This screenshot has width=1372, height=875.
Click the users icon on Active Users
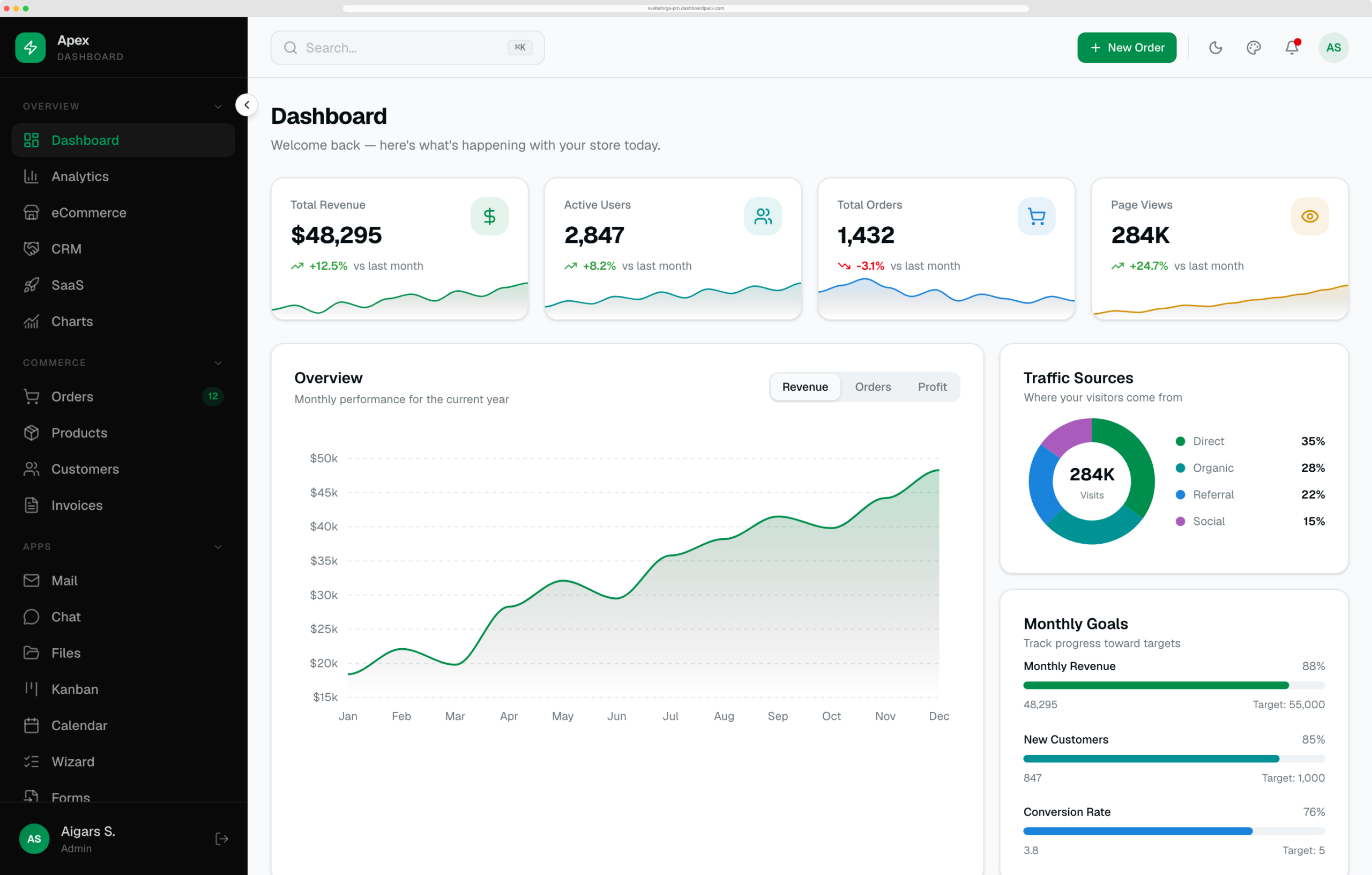(762, 216)
